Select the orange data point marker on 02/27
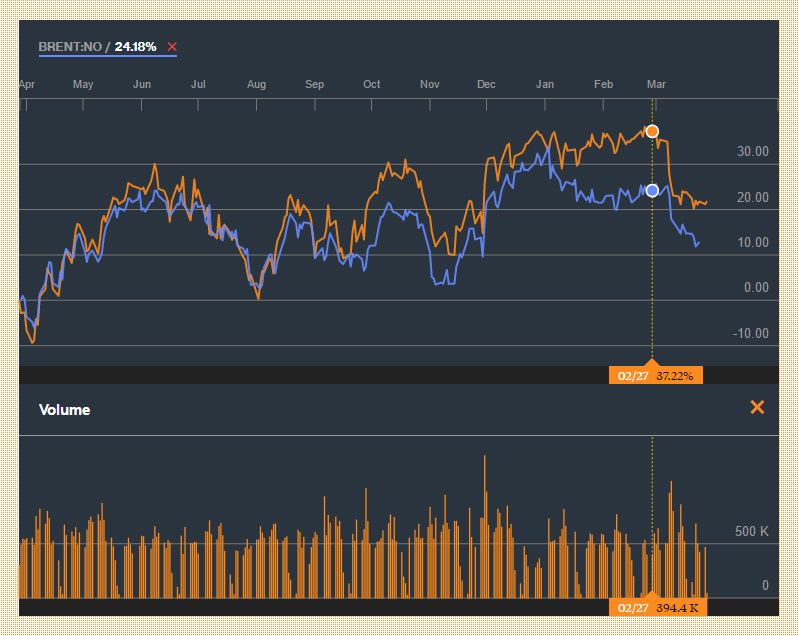The image size is (799, 636). (x=652, y=132)
